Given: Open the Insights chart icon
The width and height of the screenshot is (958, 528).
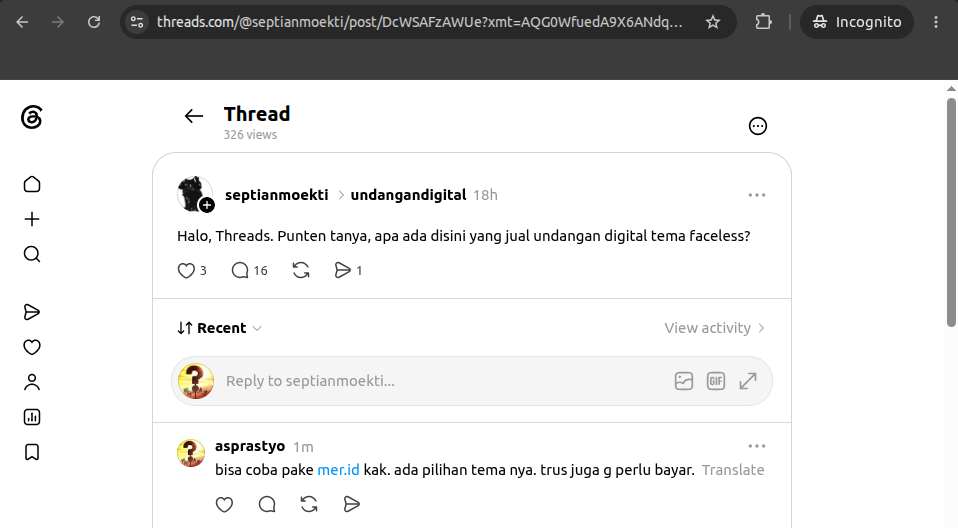Looking at the screenshot, I should pyautogui.click(x=32, y=417).
